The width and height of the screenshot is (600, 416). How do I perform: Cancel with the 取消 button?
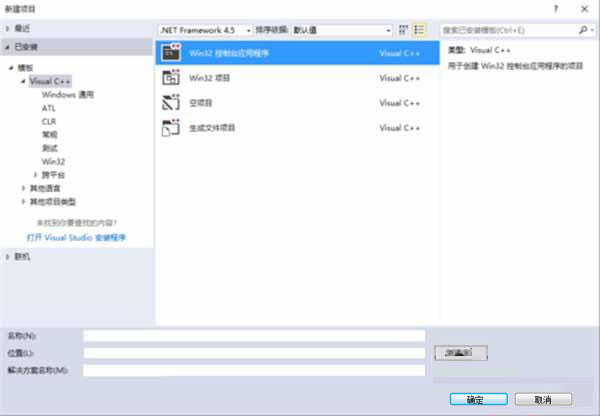tap(543, 400)
